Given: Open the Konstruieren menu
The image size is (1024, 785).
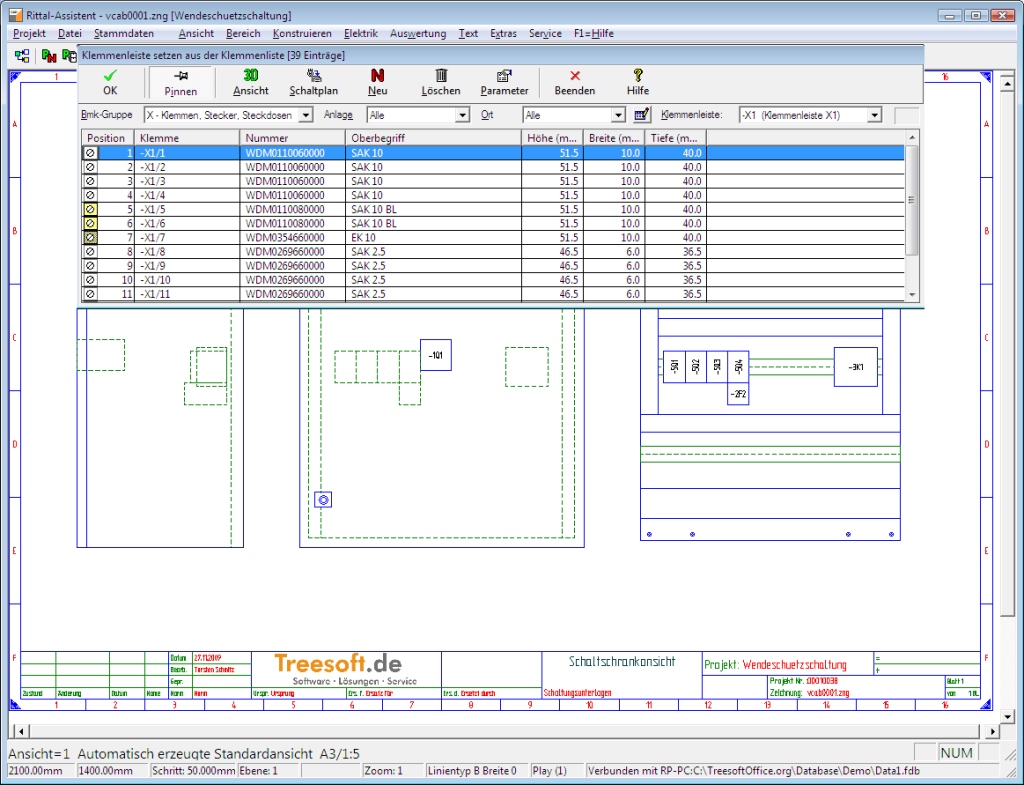Looking at the screenshot, I should pyautogui.click(x=302, y=33).
